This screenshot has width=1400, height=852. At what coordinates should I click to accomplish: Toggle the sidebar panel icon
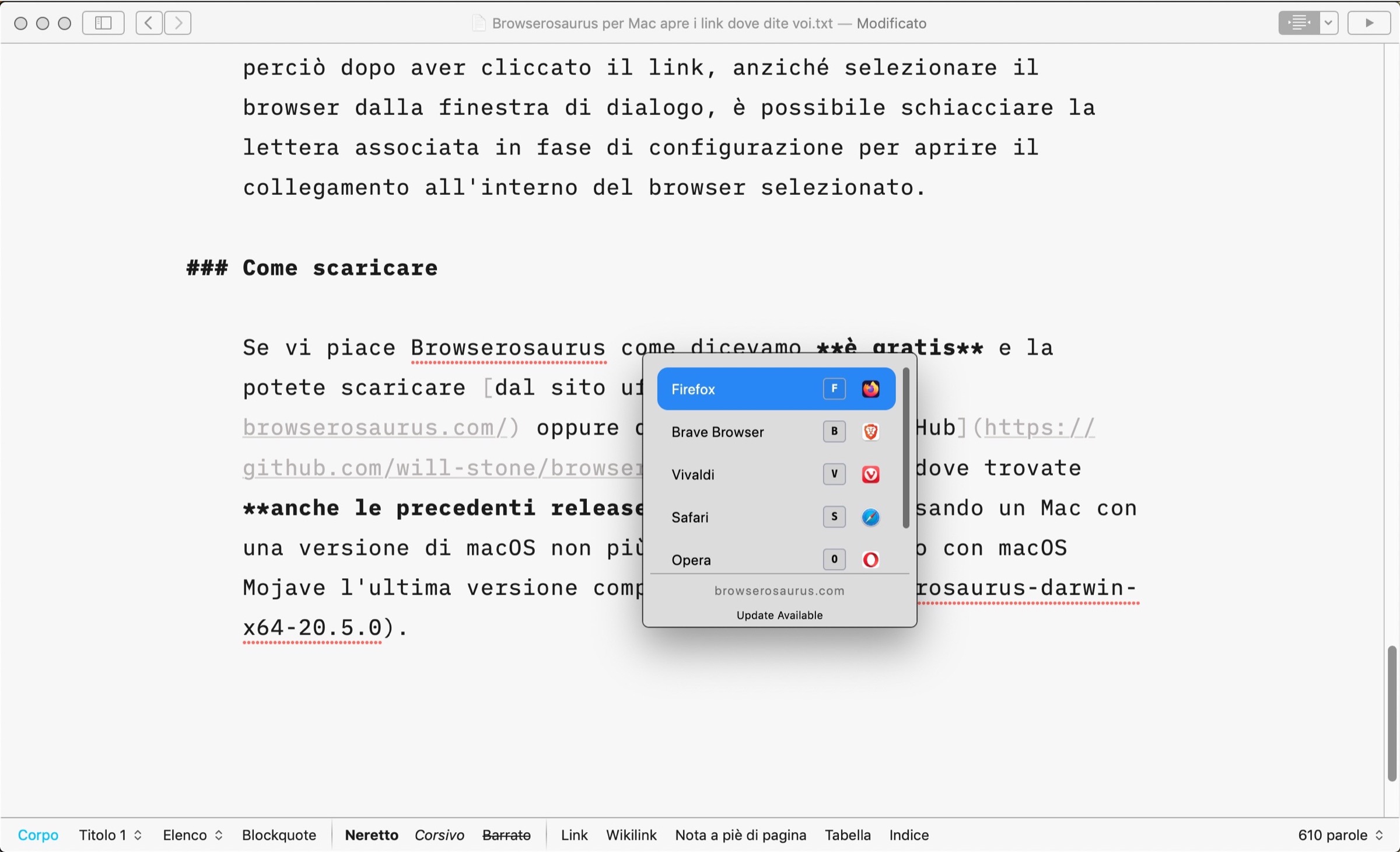point(103,23)
